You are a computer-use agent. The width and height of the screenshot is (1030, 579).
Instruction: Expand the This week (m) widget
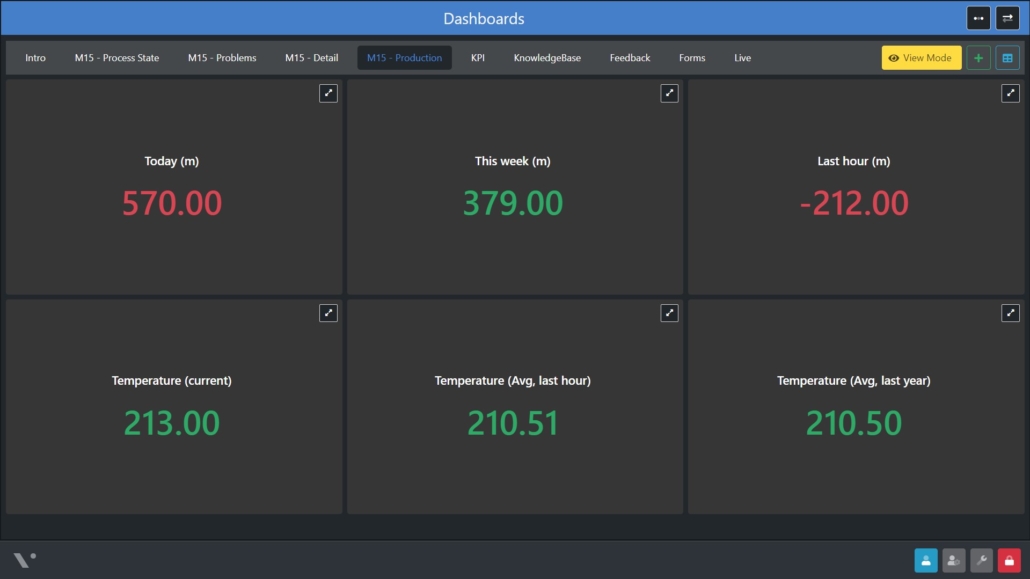669,93
